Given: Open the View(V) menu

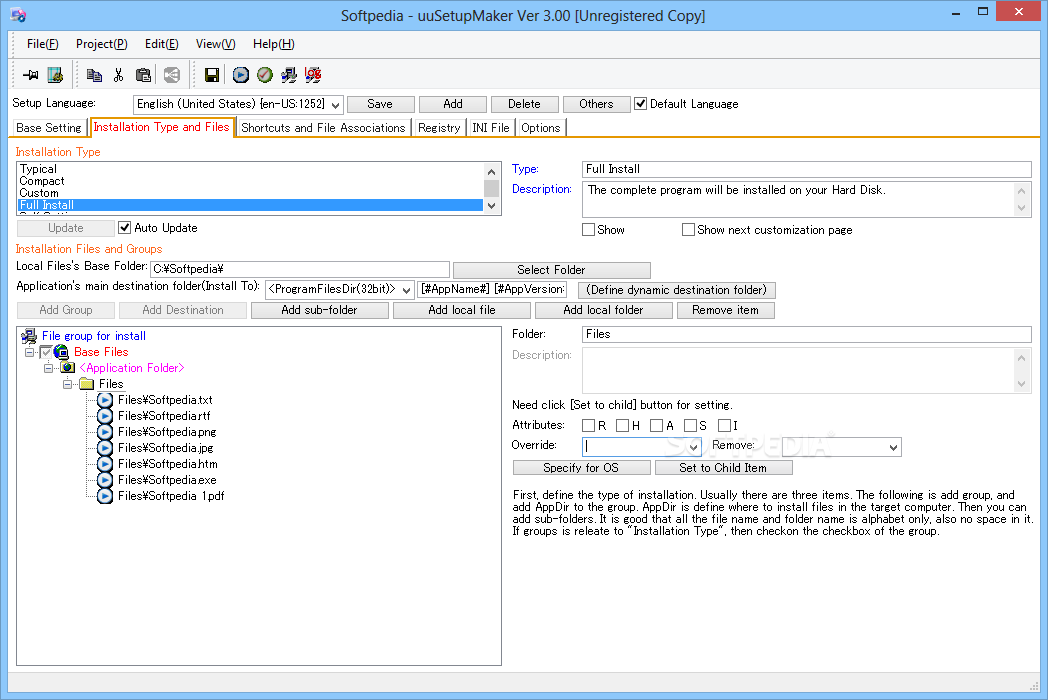Looking at the screenshot, I should (x=215, y=44).
